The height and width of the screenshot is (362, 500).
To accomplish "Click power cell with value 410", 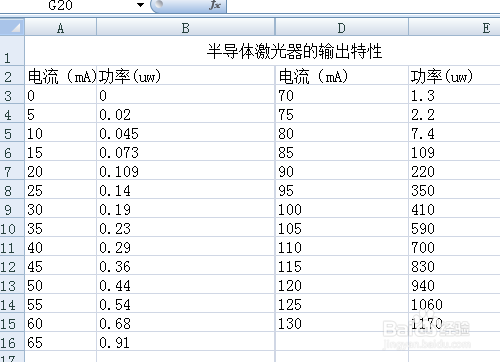I will coord(454,208).
